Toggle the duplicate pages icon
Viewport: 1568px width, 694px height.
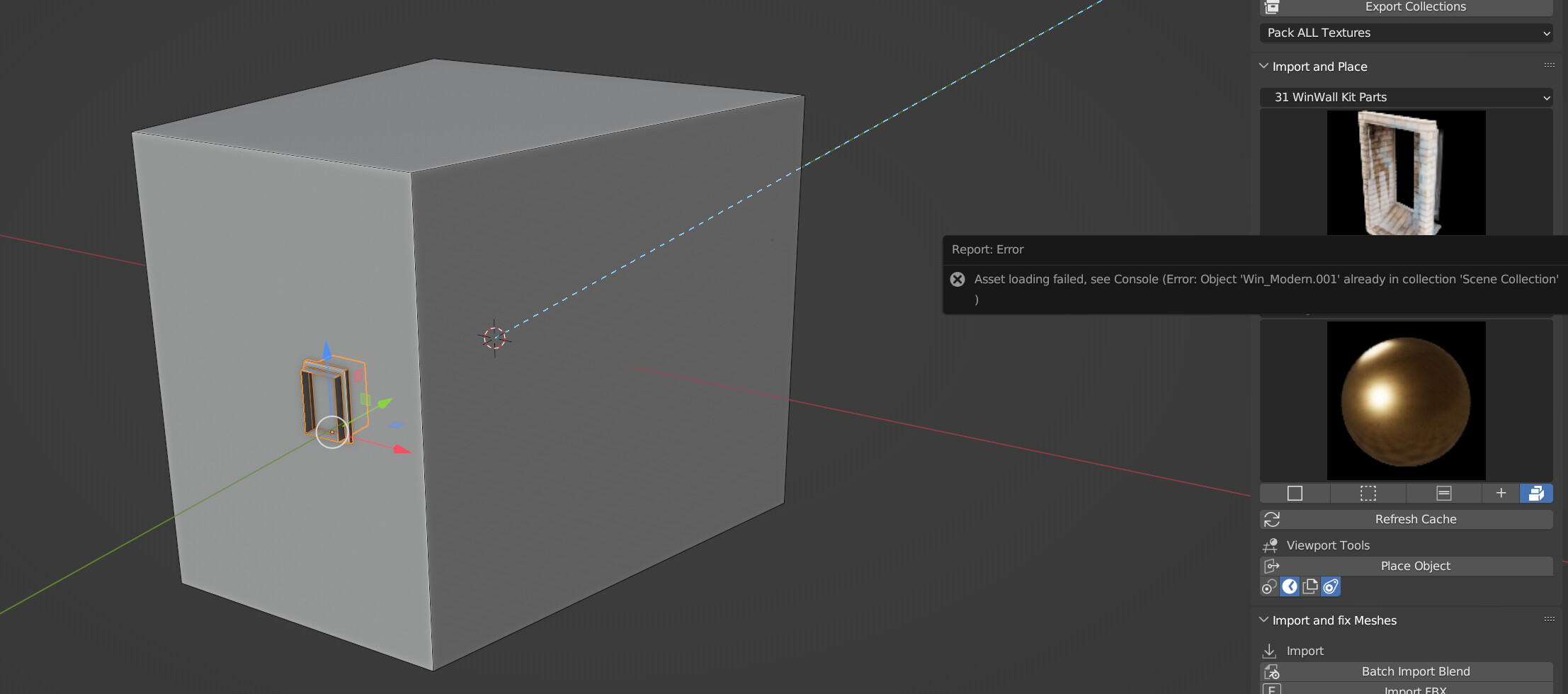(x=1310, y=586)
